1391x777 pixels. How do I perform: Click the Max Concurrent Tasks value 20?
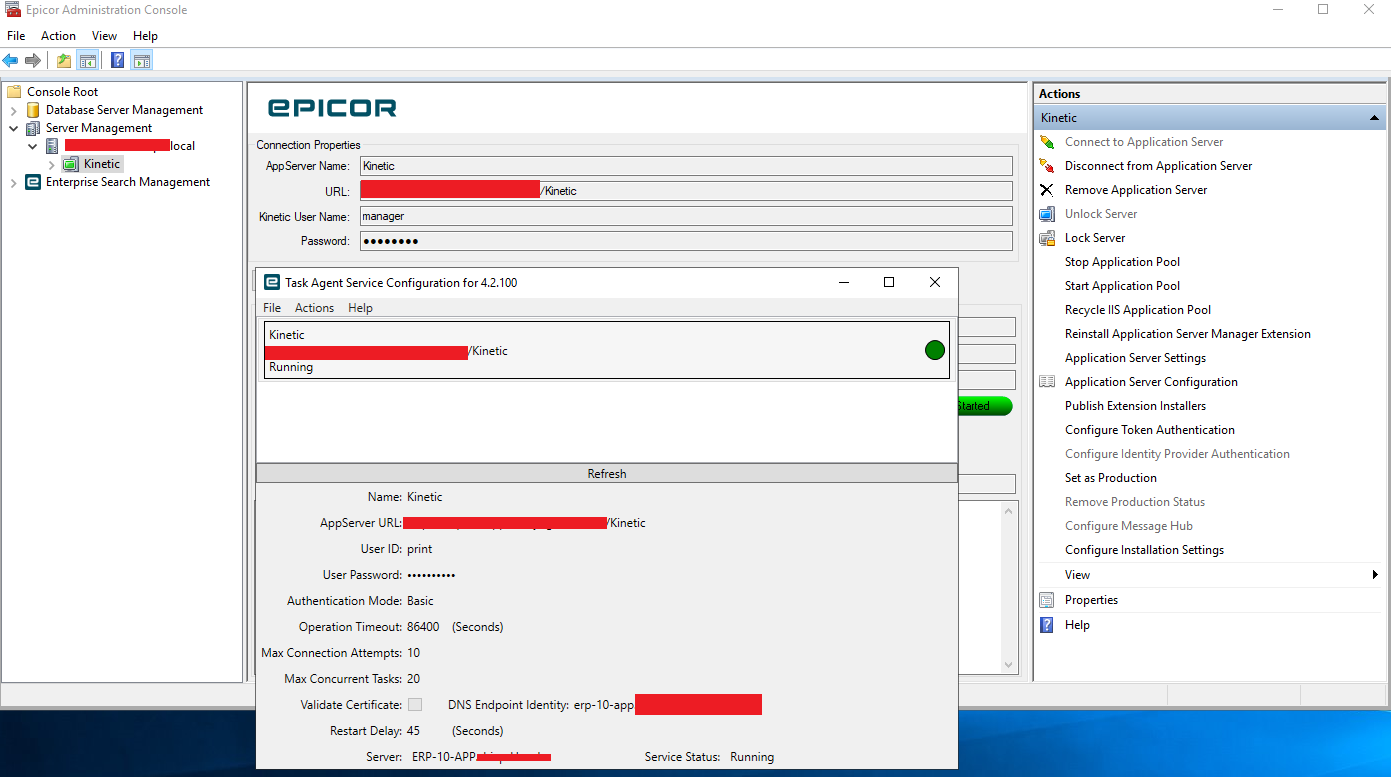[x=413, y=679]
